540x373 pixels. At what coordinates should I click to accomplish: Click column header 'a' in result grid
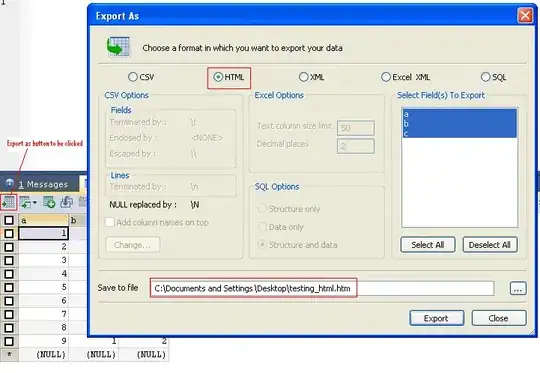(43, 220)
